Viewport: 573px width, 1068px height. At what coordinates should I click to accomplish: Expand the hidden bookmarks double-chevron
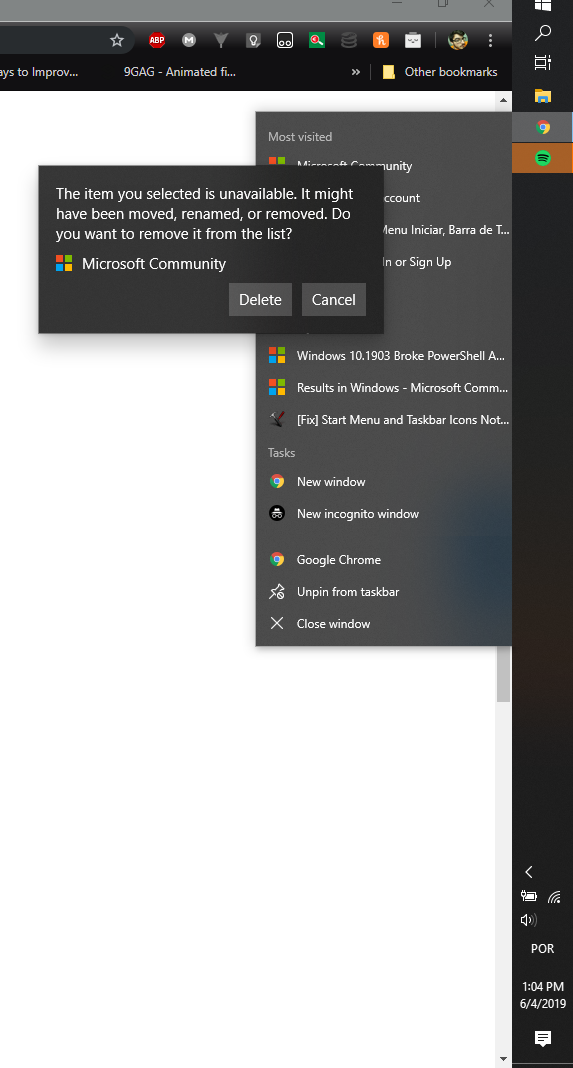(356, 72)
